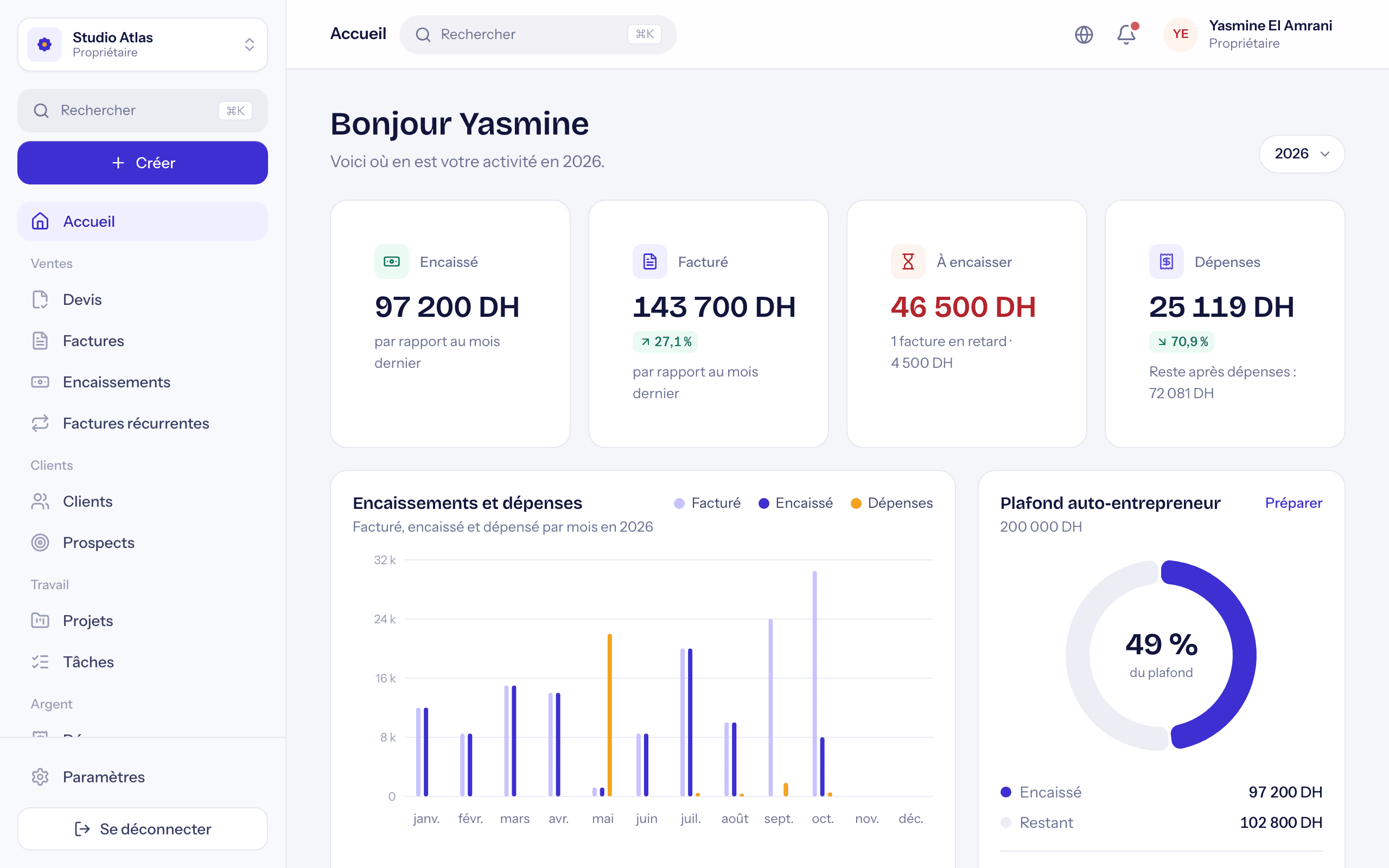Click the Tâches checklist icon
Screen dimensions: 1389x868
40,662
